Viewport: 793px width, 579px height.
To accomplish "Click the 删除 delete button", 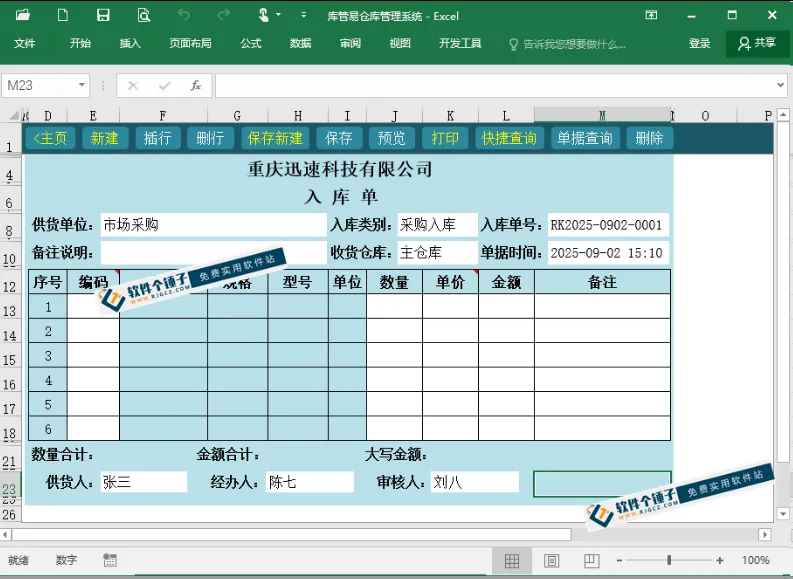I will [649, 138].
